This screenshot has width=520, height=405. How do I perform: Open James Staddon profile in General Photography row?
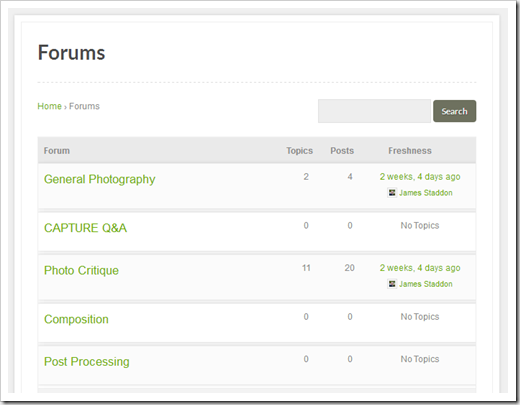point(426,193)
